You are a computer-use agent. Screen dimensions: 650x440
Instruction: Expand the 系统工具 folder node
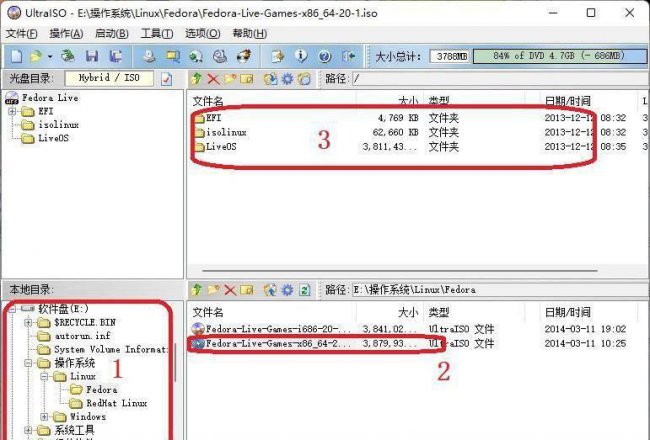click(28, 430)
